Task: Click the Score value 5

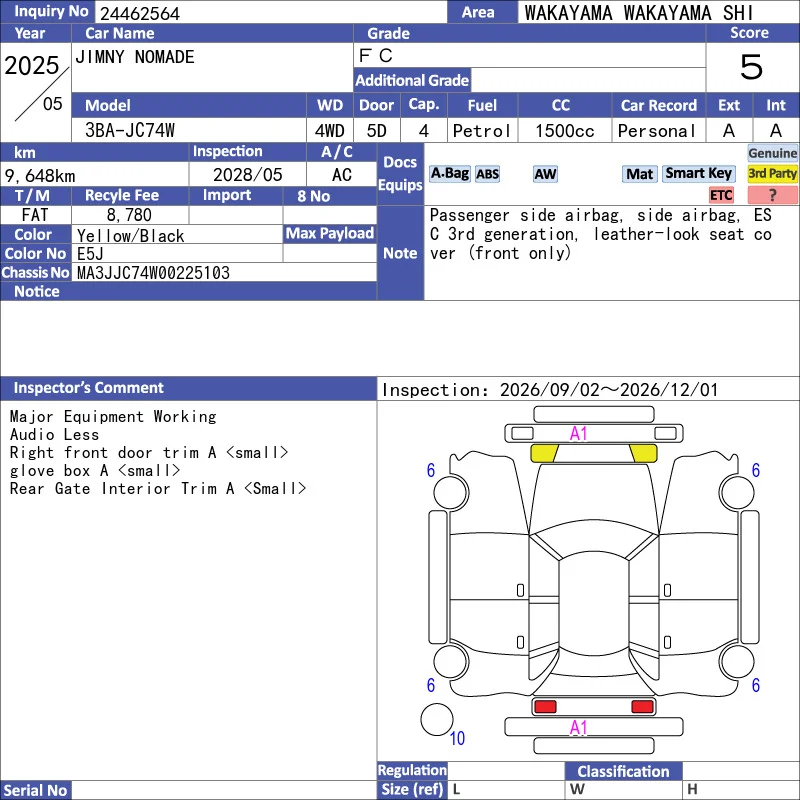Action: click(751, 67)
